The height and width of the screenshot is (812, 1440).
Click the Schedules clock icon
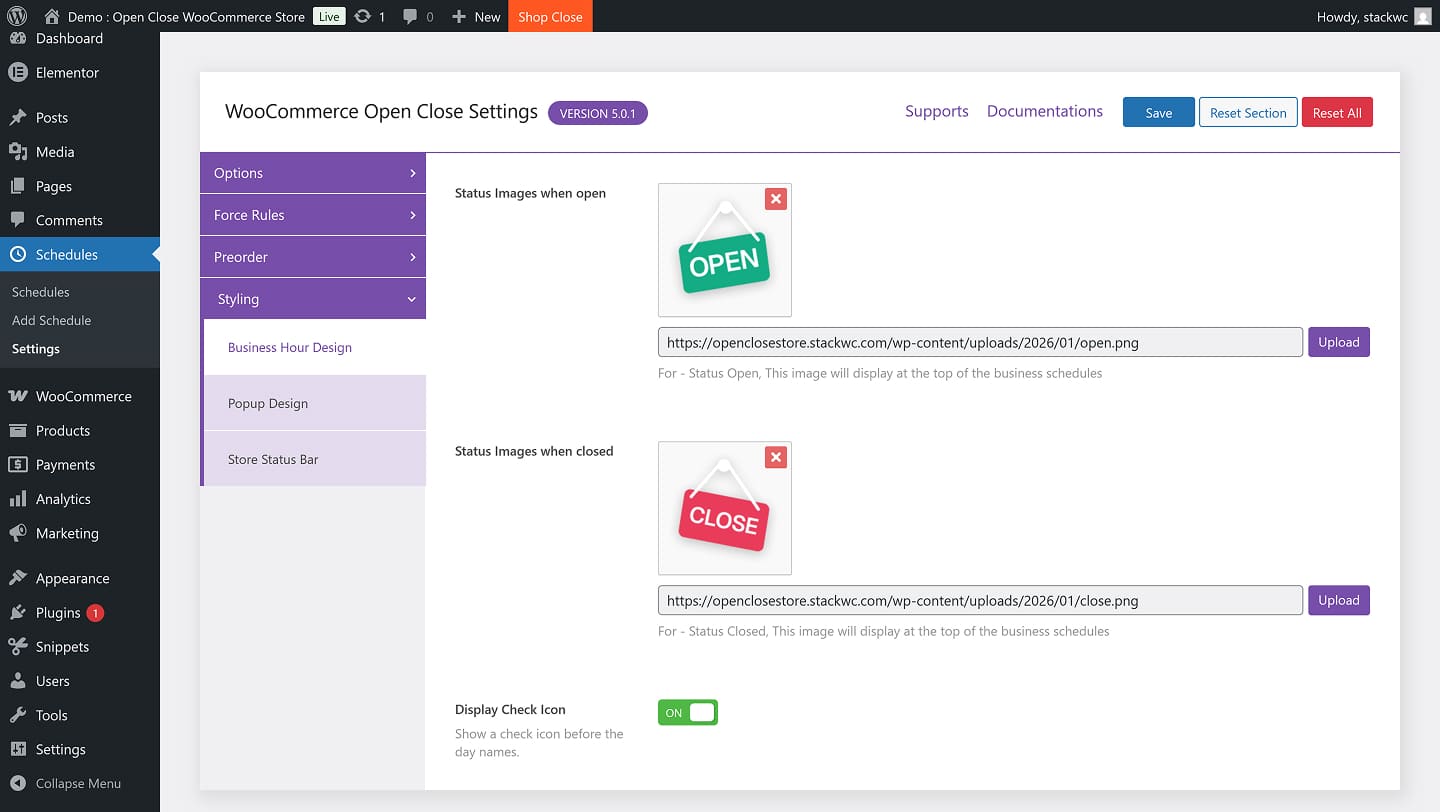(17, 254)
